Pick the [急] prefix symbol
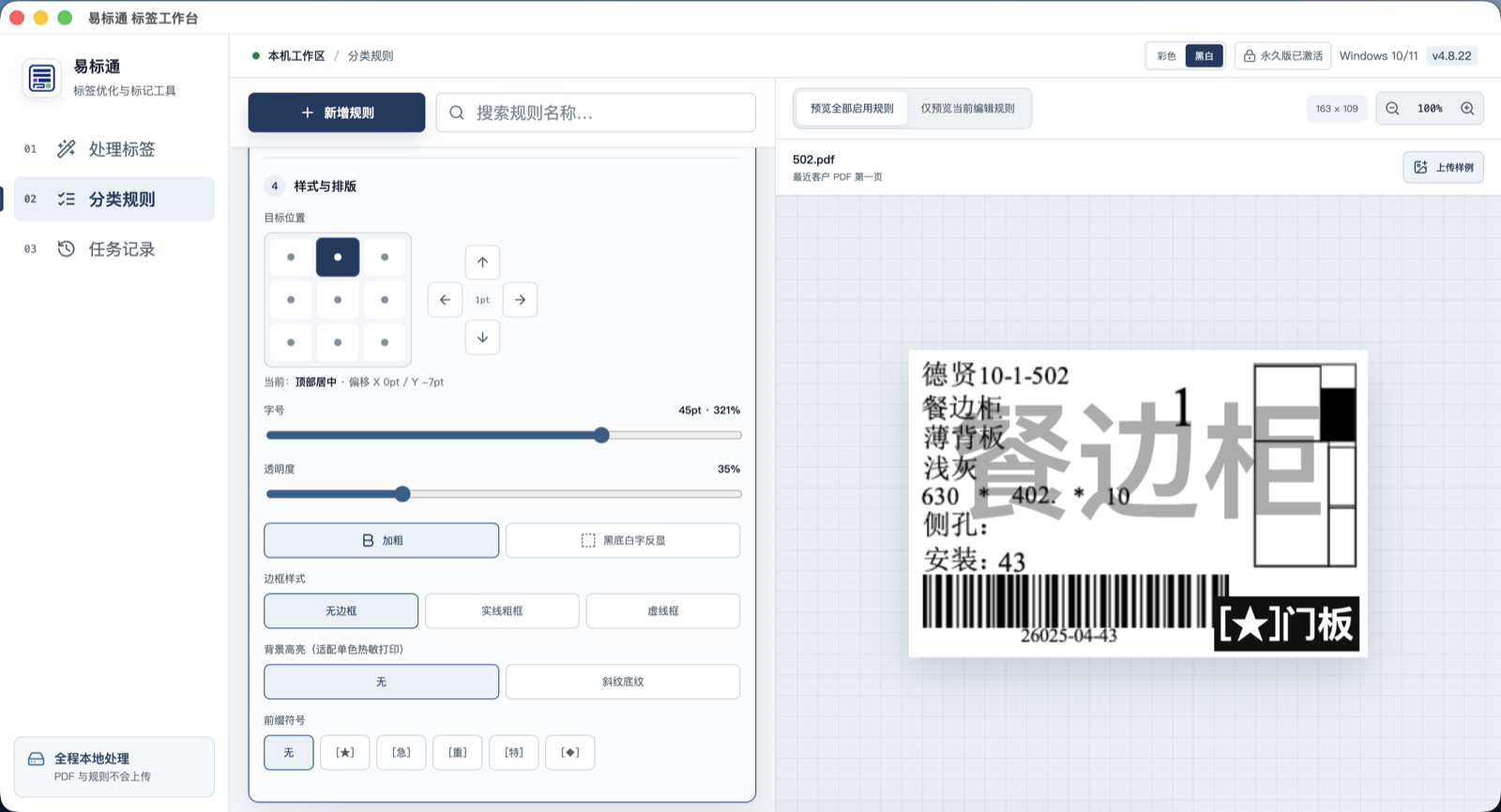Screen dimensions: 1501x812 [x=402, y=752]
